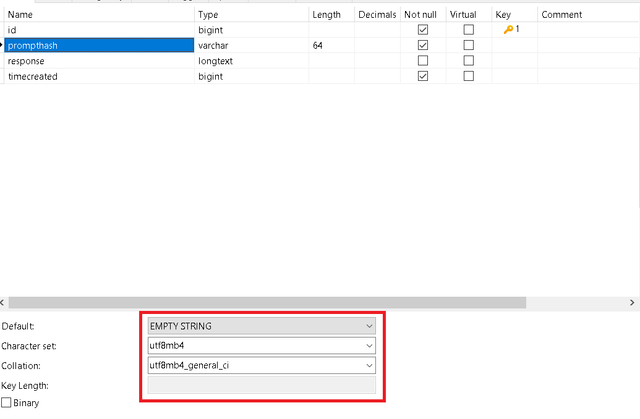640x419 pixels.
Task: Select the prompthash field name cell
Action: point(99,45)
